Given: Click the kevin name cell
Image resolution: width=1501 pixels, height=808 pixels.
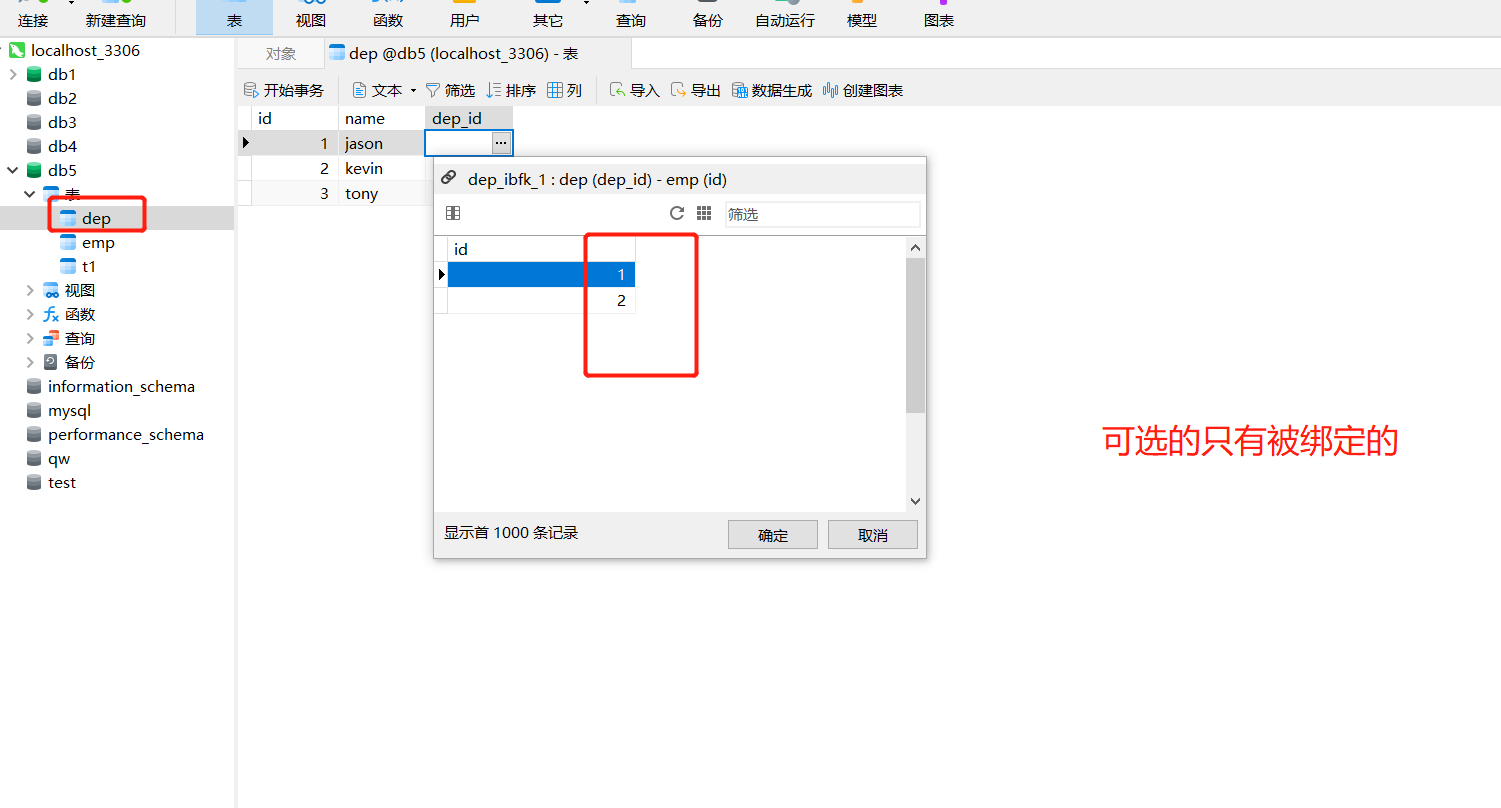Looking at the screenshot, I should click(x=382, y=168).
